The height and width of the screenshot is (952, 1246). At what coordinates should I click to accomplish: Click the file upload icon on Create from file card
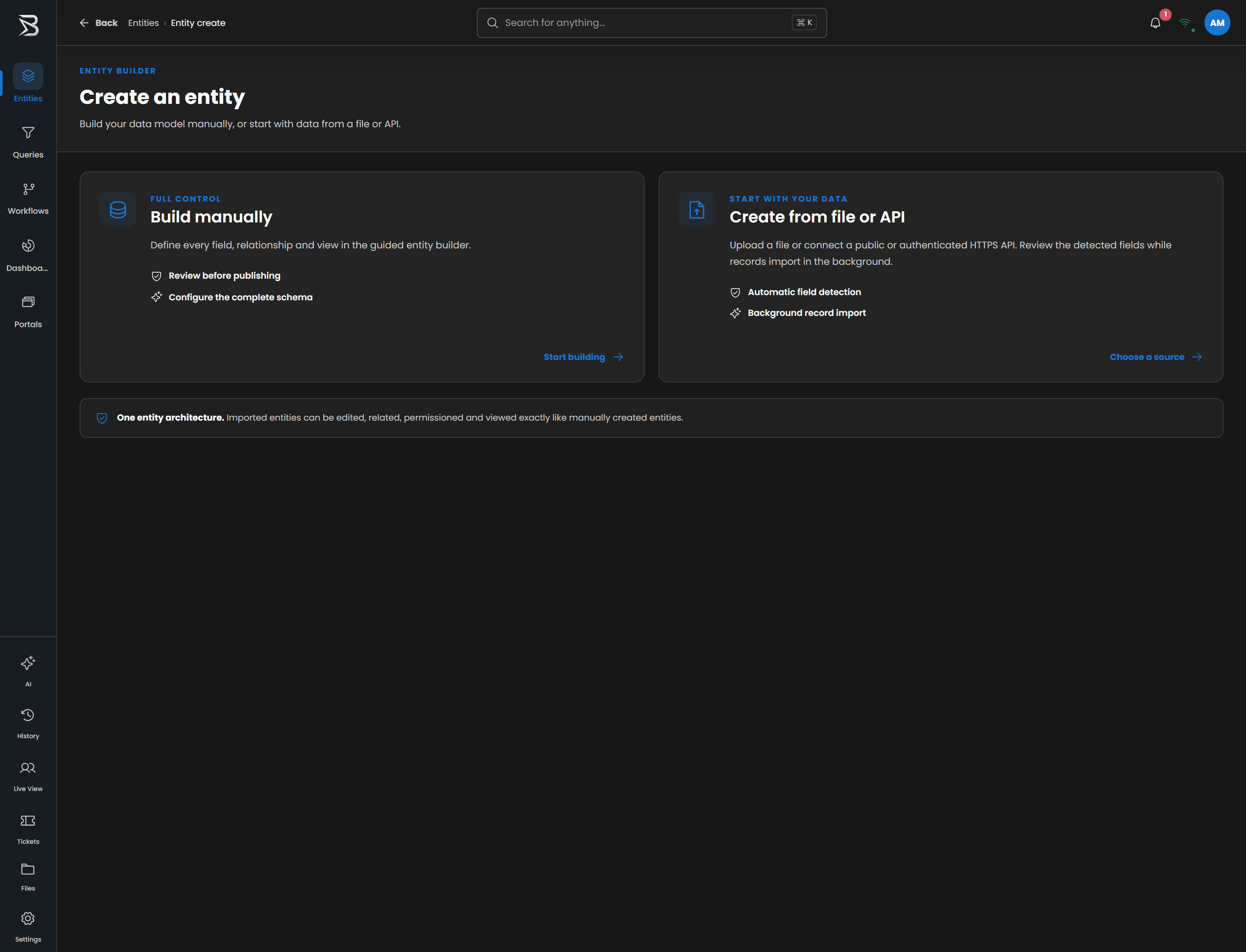coord(697,210)
